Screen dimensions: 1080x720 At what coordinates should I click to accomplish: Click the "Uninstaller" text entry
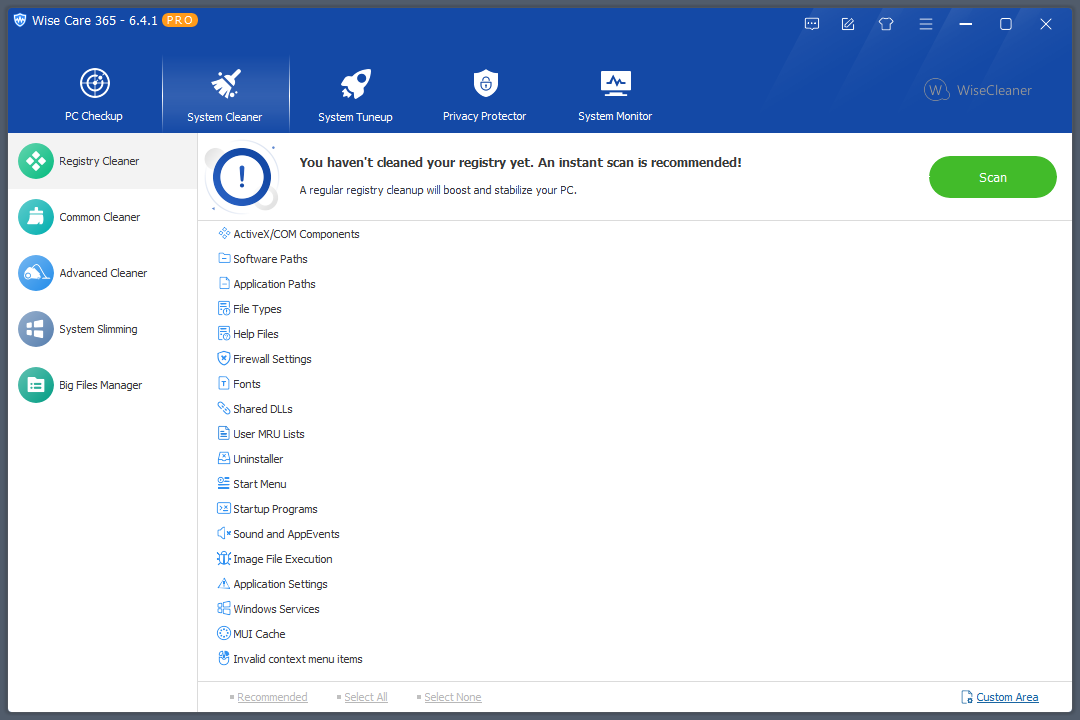point(258,459)
